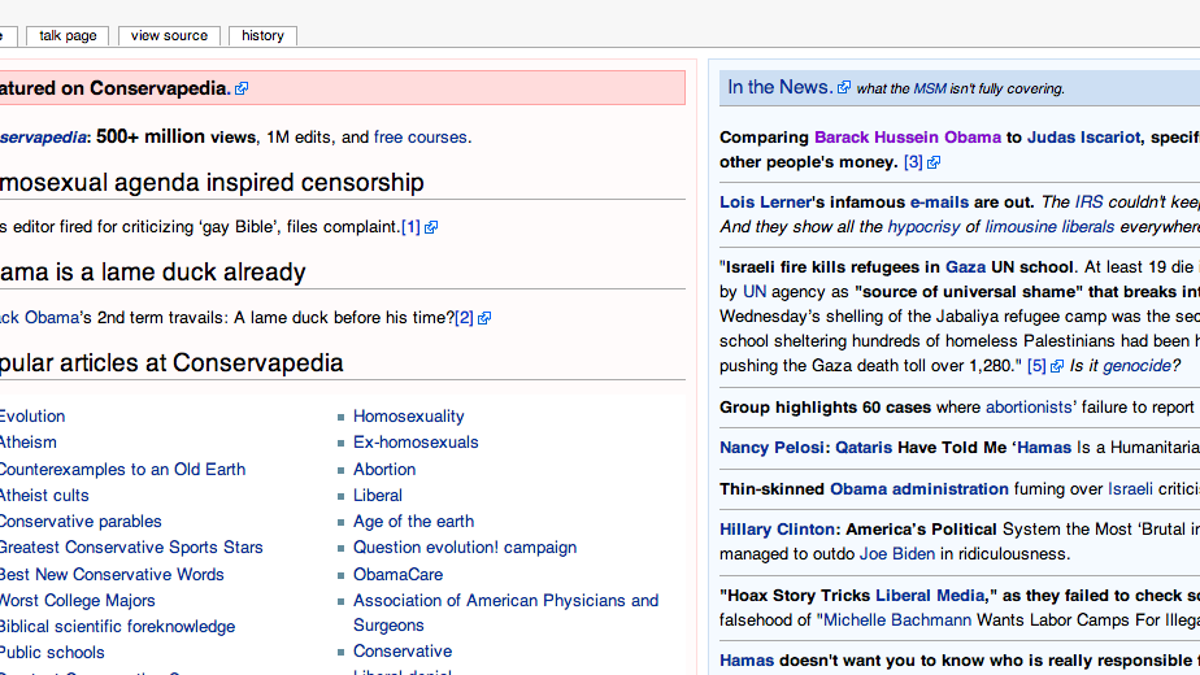
Task: Open the Michelle Bachmann link
Action: point(896,620)
